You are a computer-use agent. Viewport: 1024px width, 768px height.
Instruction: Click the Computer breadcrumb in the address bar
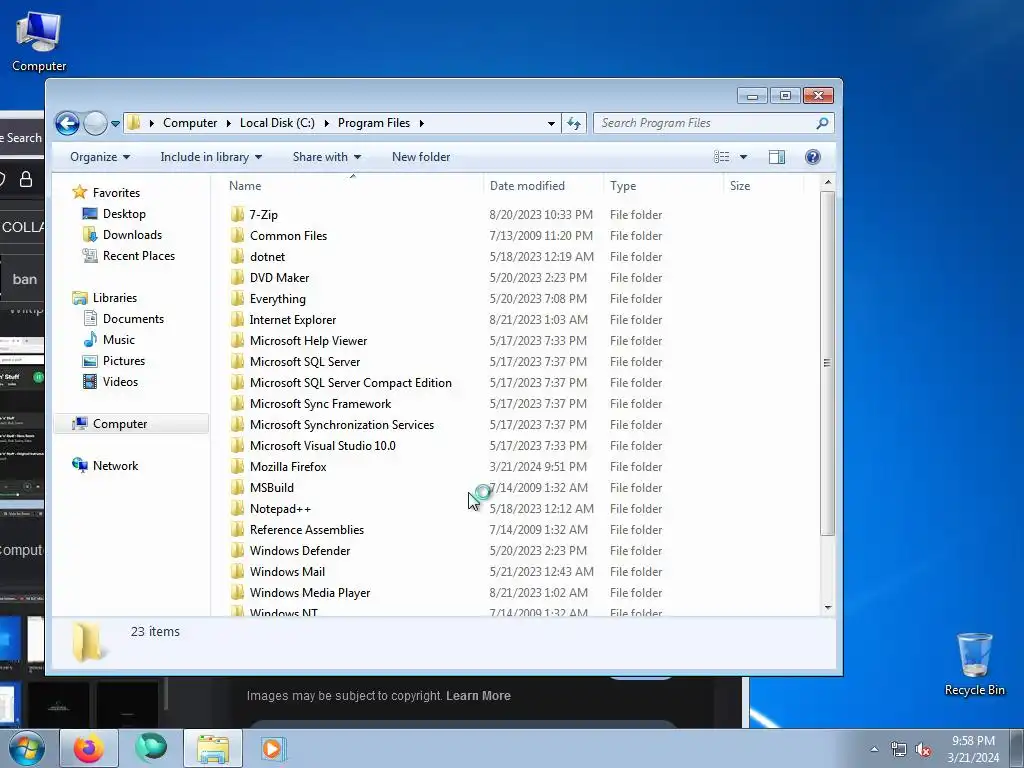tap(190, 123)
